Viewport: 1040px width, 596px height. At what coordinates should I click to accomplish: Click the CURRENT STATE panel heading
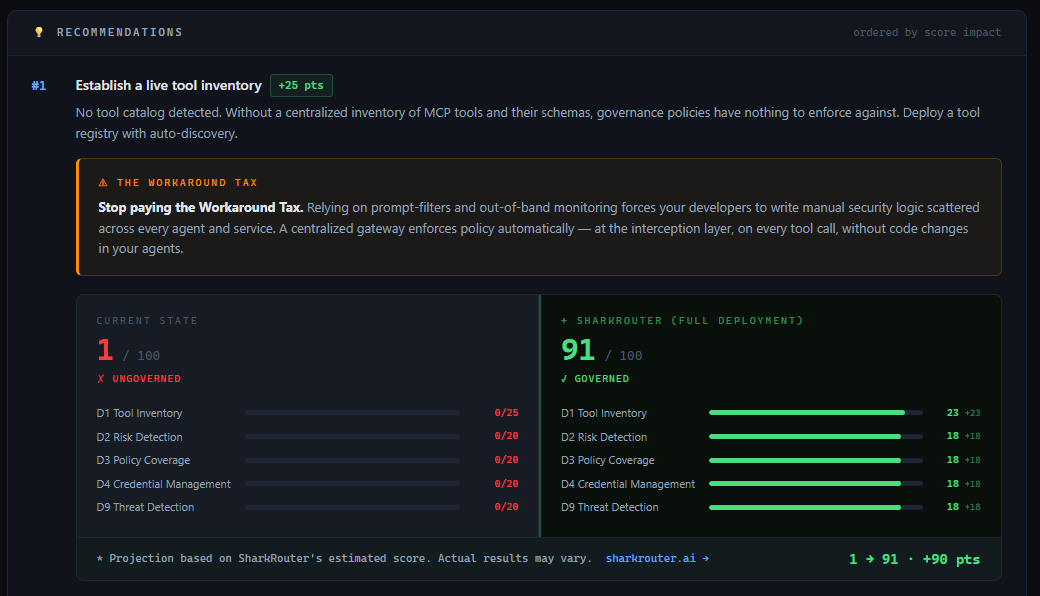[147, 320]
